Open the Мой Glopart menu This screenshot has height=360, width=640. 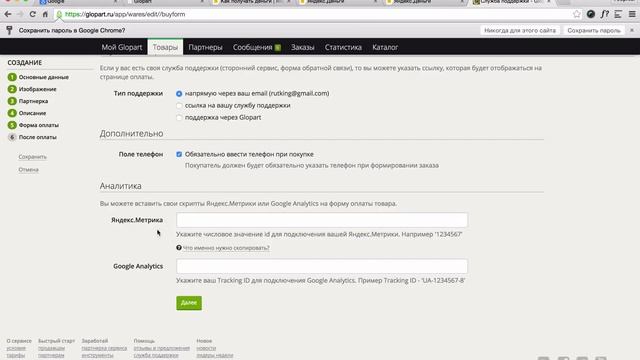click(122, 47)
